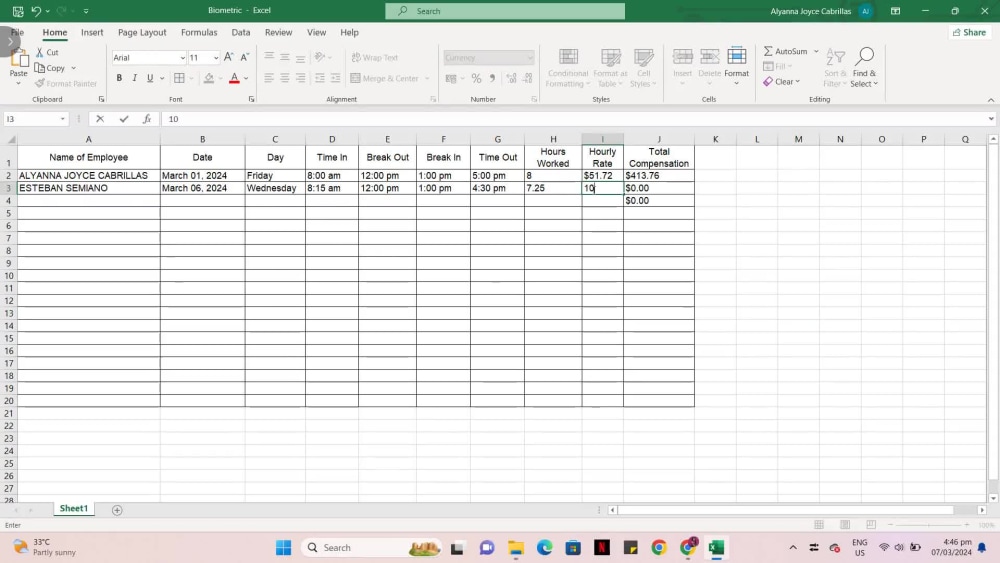1000x563 pixels.
Task: Open the Review tab
Action: (279, 33)
